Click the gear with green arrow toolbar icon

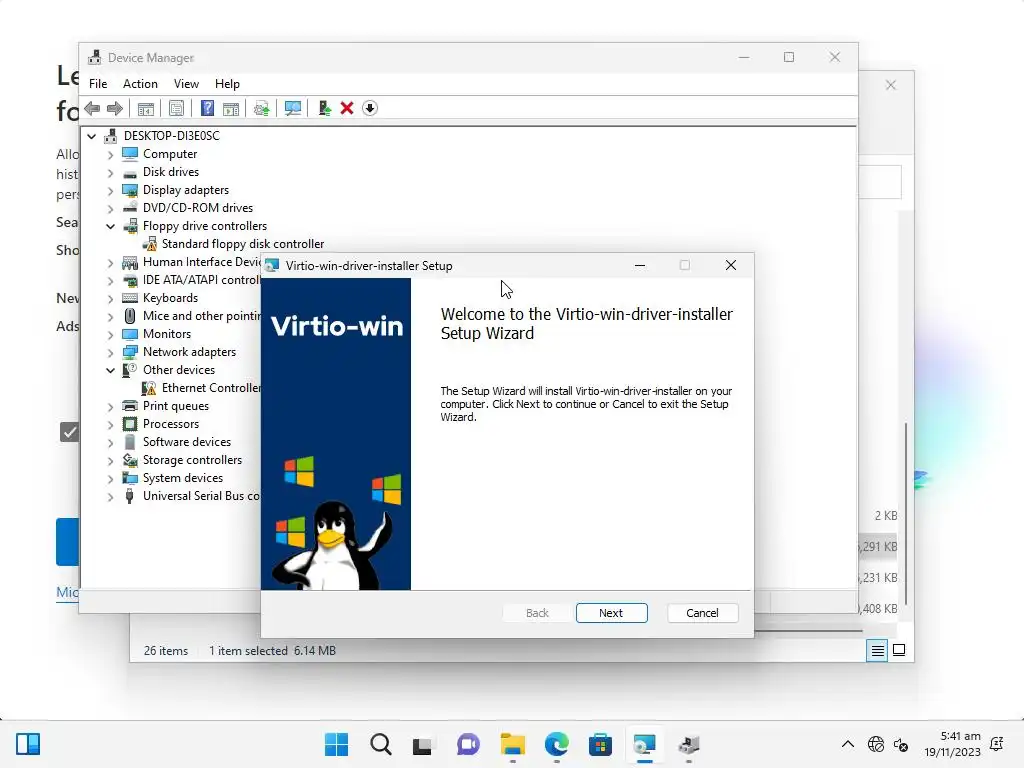point(262,108)
